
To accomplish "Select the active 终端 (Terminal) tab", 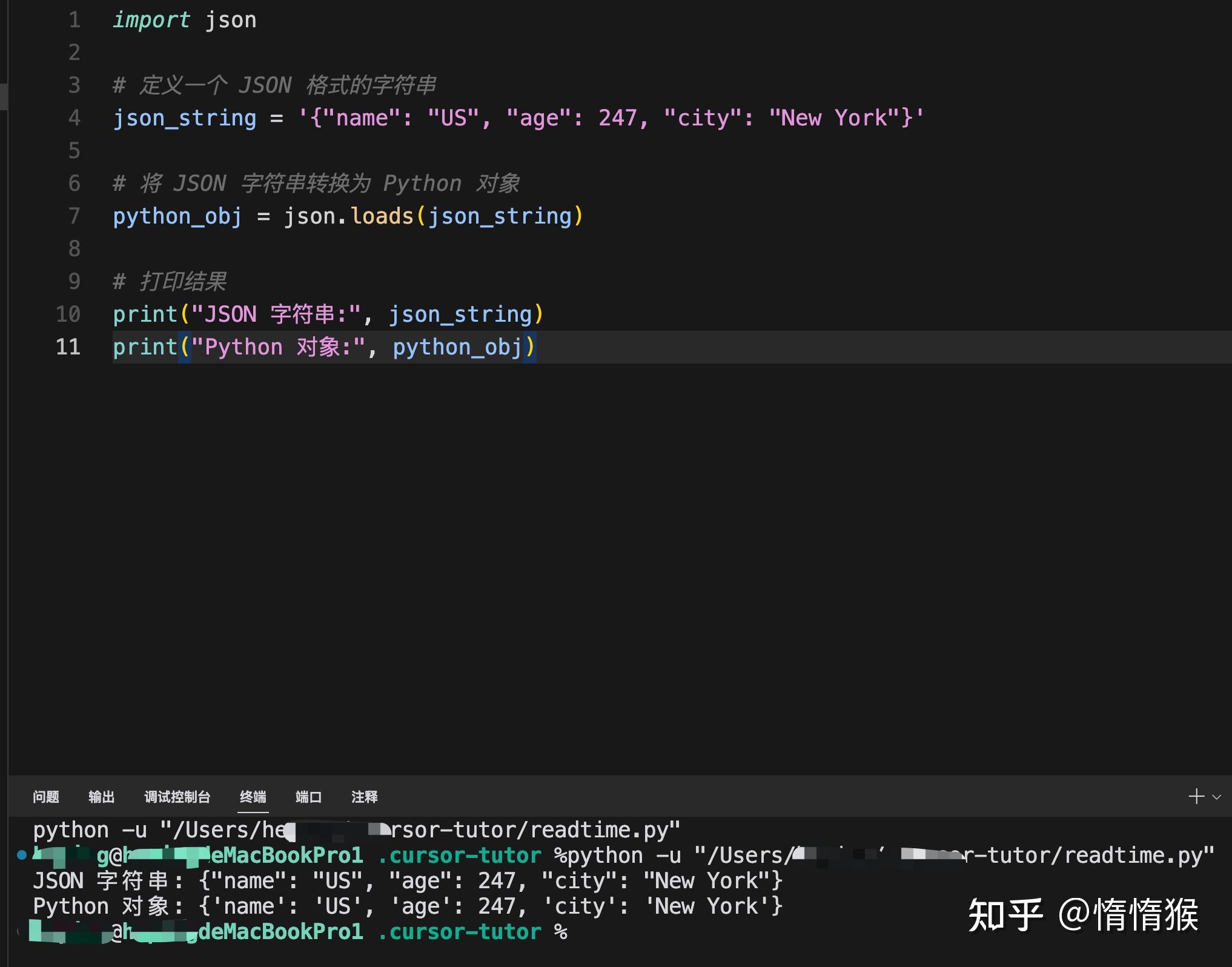I will (253, 797).
